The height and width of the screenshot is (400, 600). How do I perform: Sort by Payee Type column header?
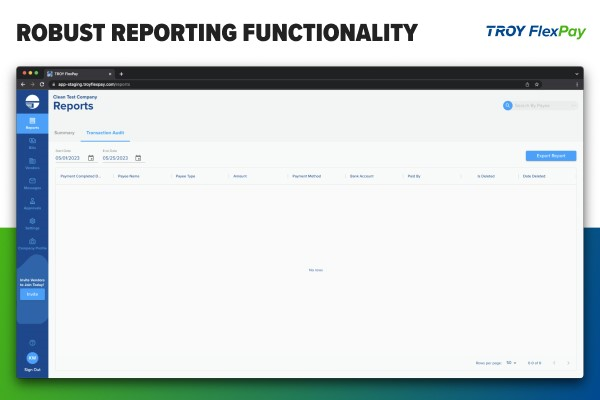(x=185, y=176)
